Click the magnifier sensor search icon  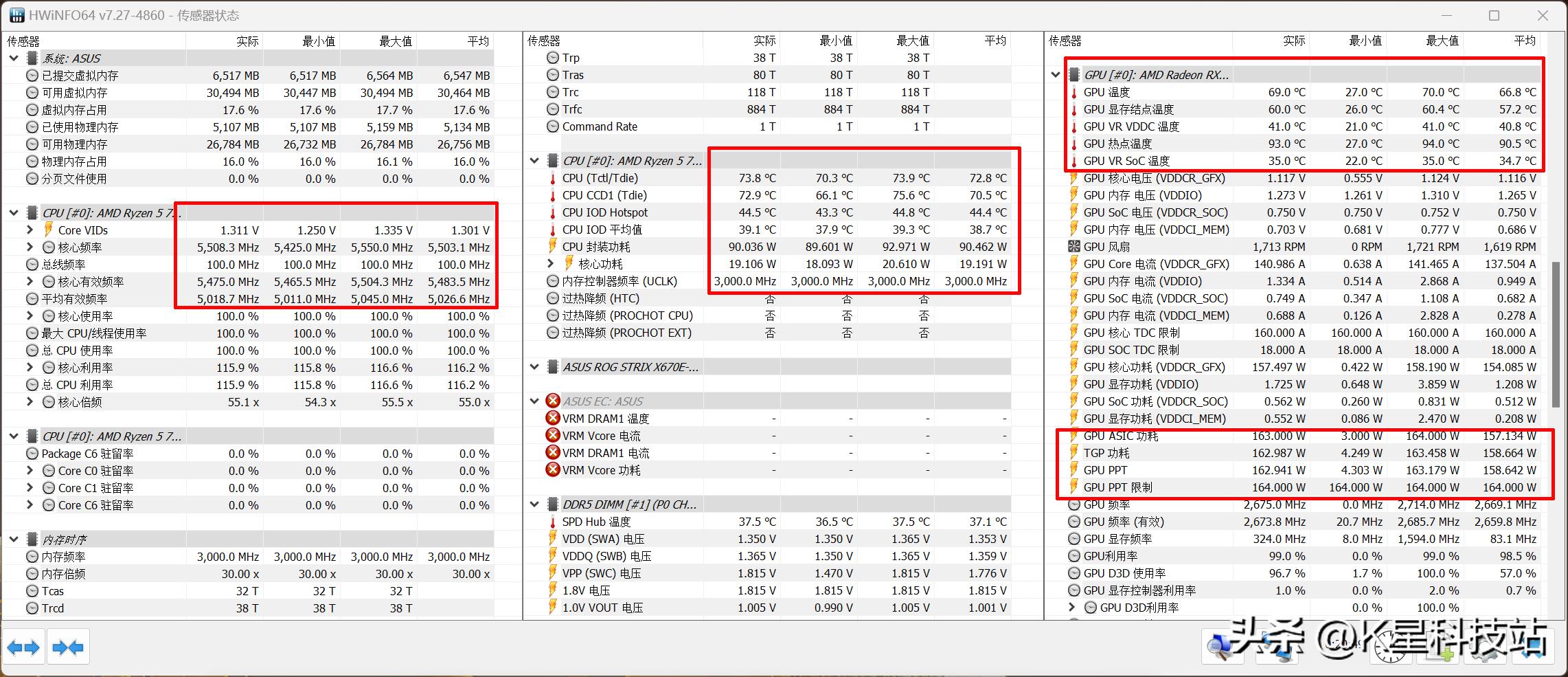[1223, 647]
